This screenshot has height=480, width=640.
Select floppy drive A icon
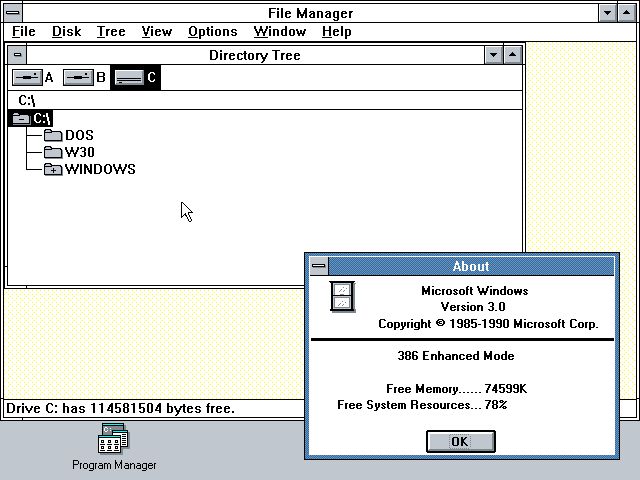[27, 77]
